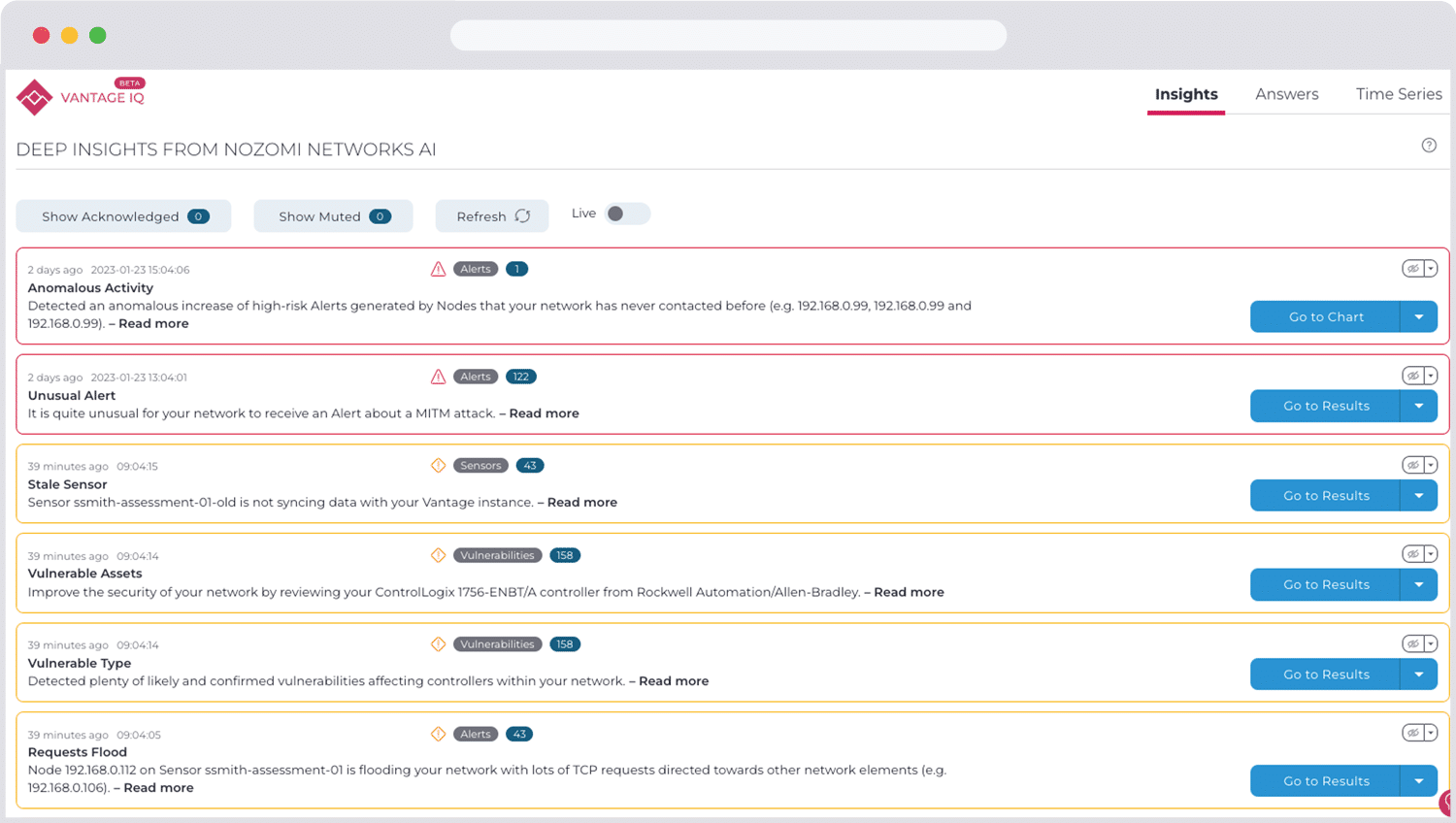The image size is (1456, 823).
Task: Go to Results for Stale Sensor
Action: coord(1324,495)
